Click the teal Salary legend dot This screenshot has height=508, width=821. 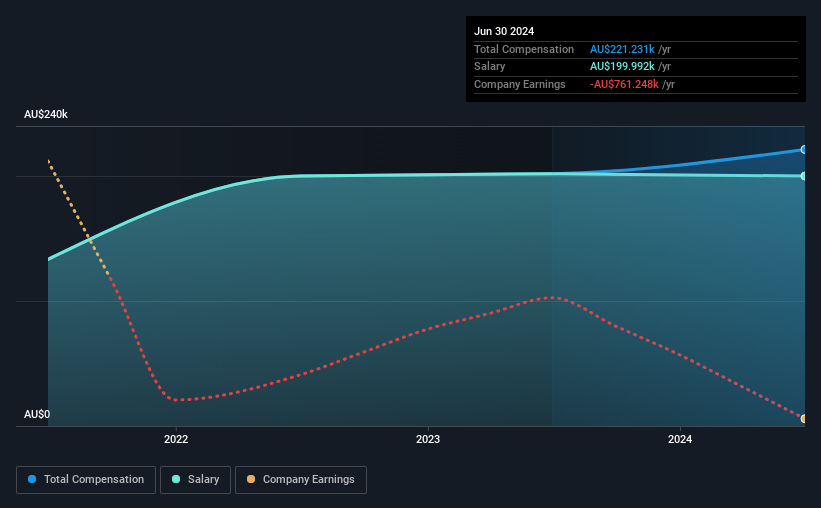tap(176, 479)
